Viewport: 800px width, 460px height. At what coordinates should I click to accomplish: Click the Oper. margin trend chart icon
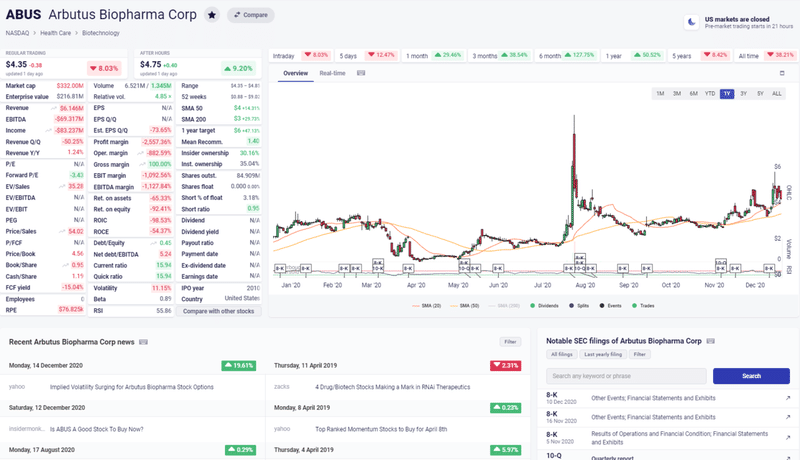[x=140, y=153]
